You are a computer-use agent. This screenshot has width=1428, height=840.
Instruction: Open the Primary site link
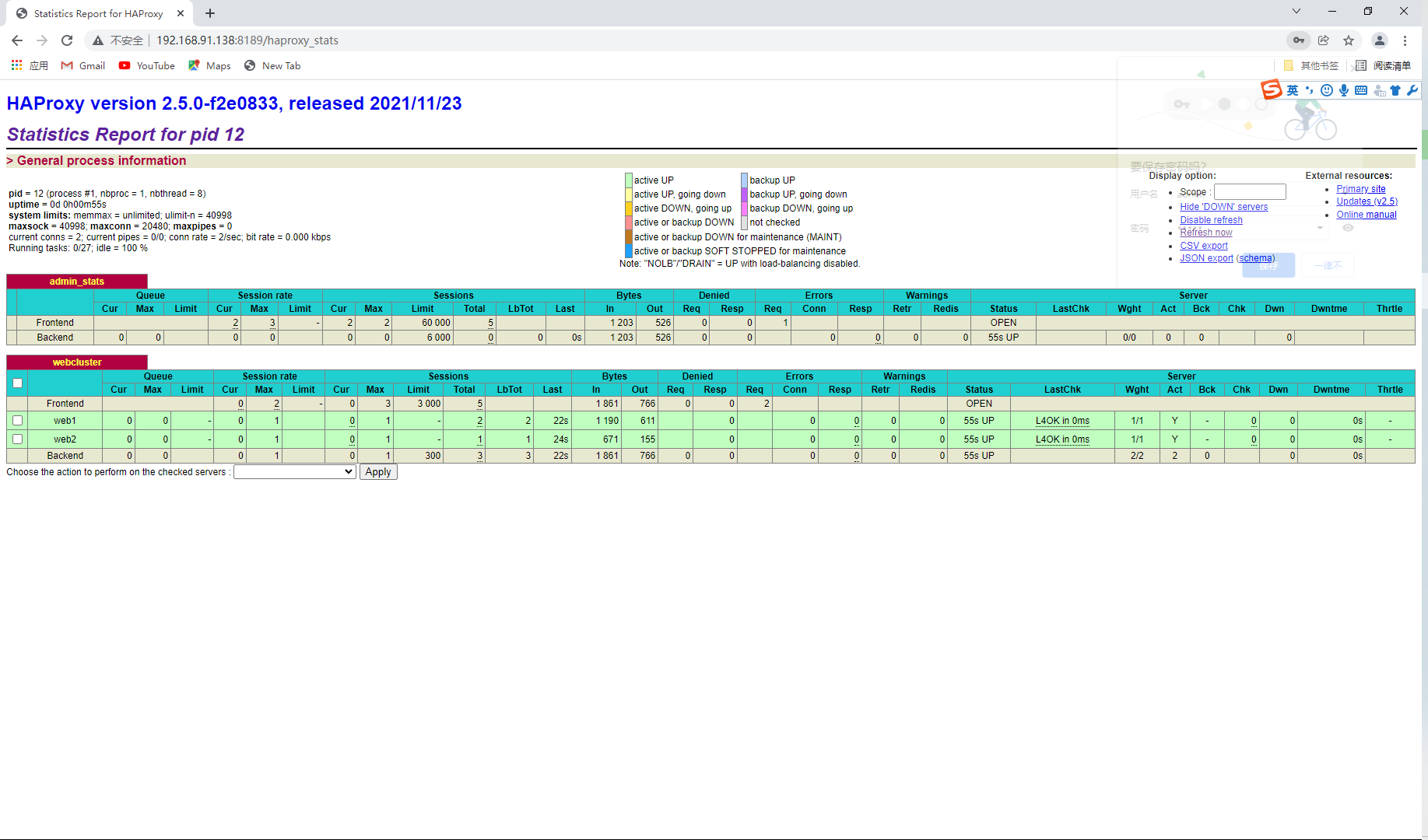[1360, 189]
